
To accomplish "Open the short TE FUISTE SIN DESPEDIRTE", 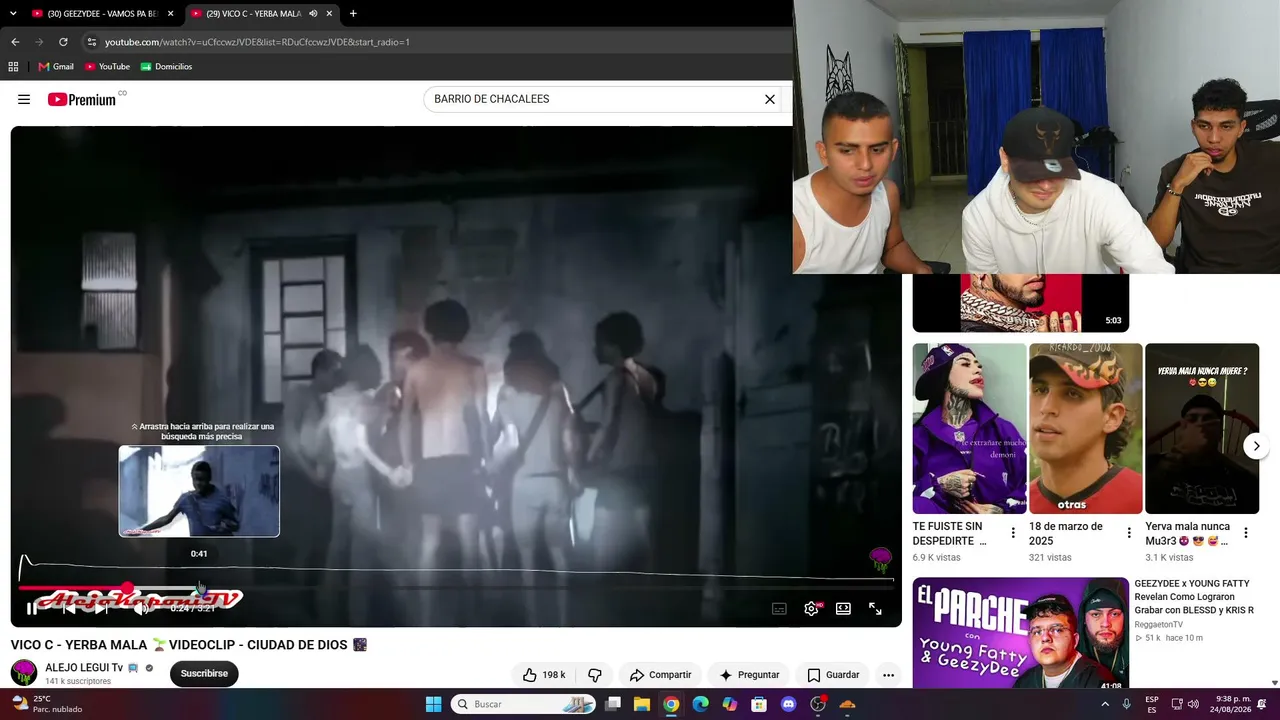I will point(969,429).
